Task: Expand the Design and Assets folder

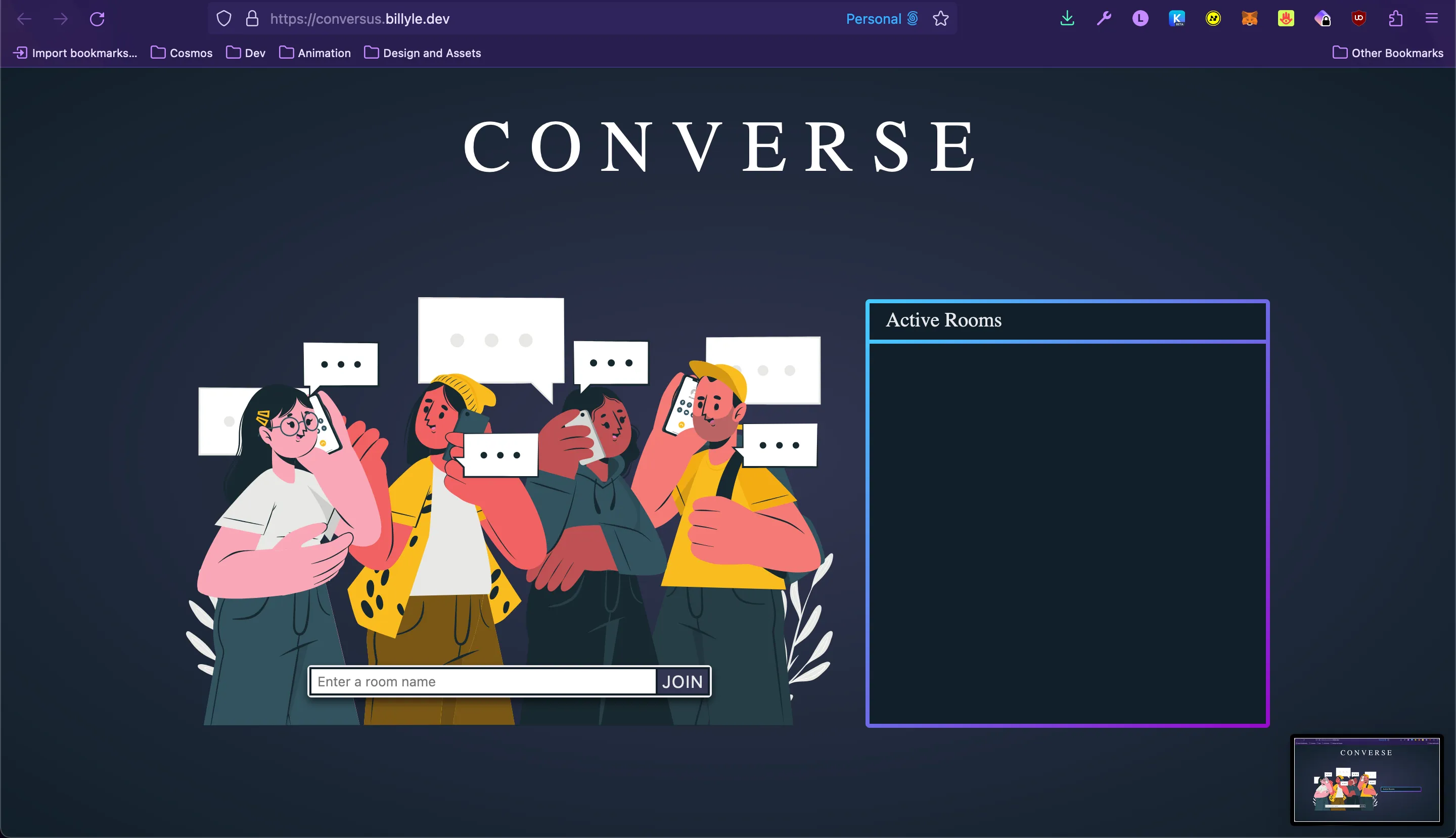Action: 423,53
